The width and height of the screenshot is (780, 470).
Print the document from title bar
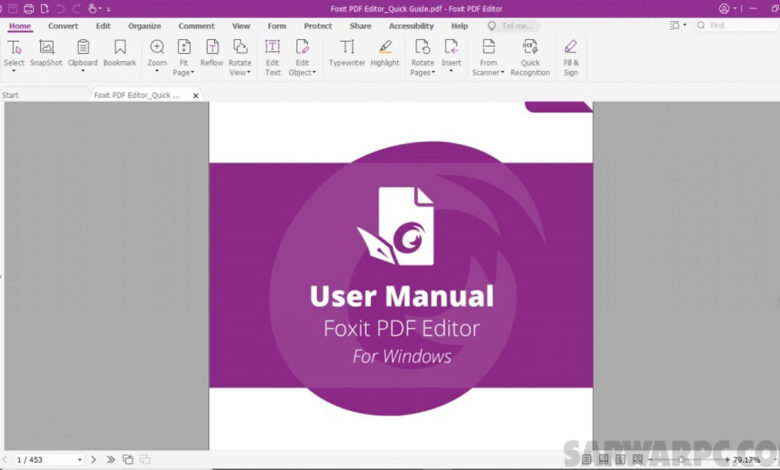coord(29,8)
